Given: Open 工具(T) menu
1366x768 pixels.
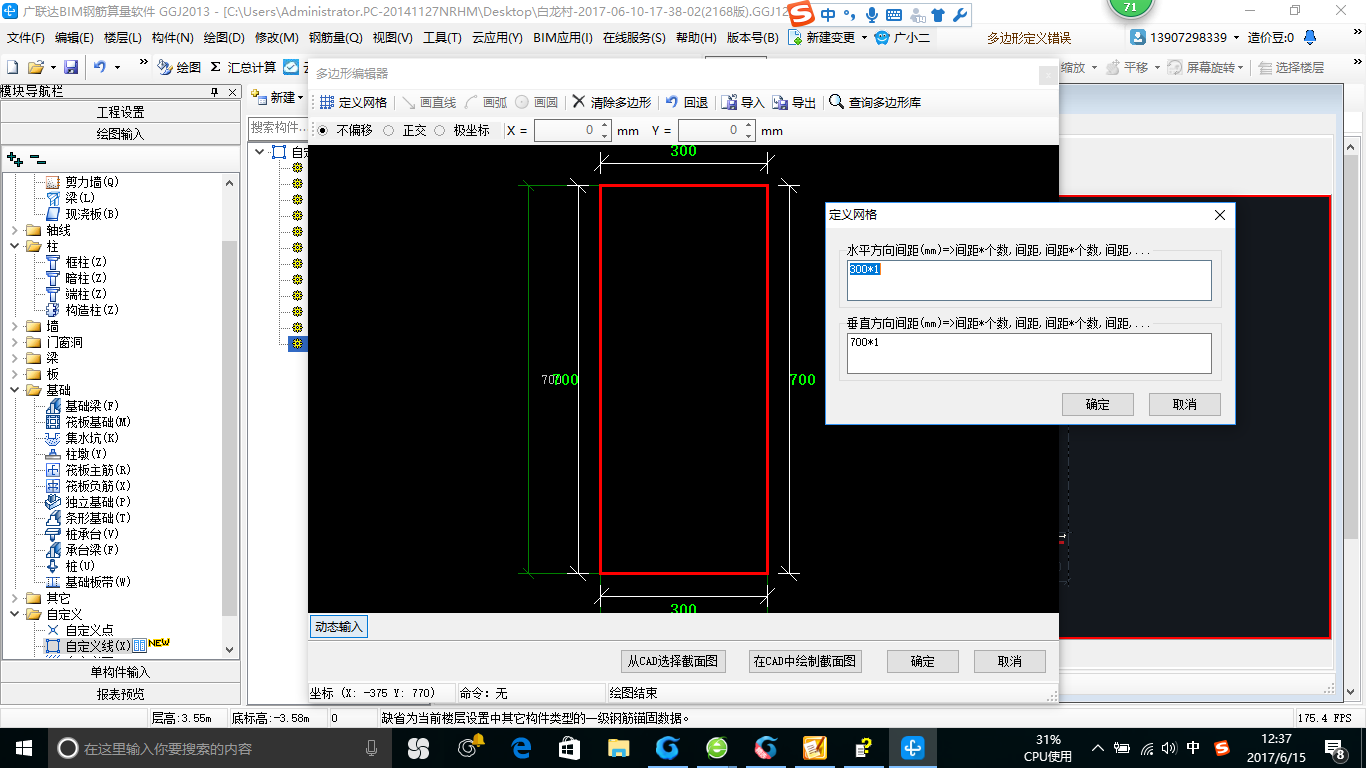Looking at the screenshot, I should pyautogui.click(x=442, y=38).
